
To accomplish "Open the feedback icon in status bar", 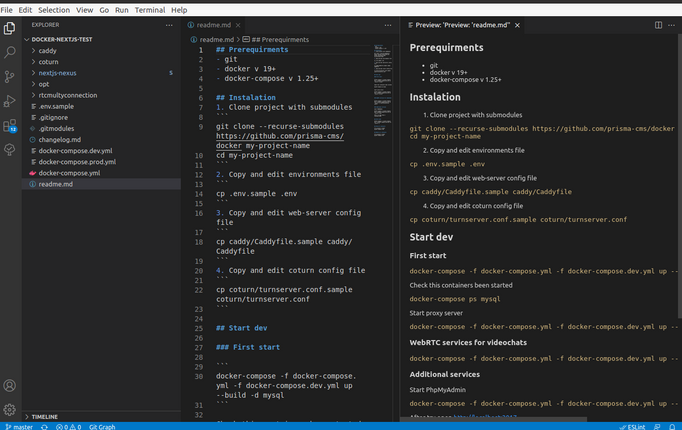I will click(657, 427).
